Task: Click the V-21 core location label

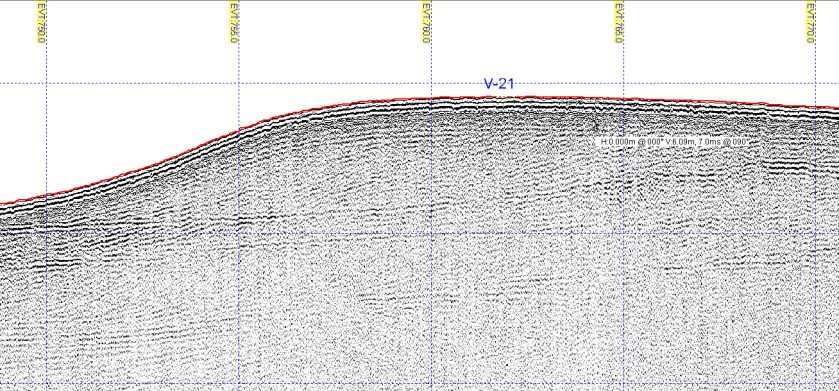Action: [x=499, y=83]
